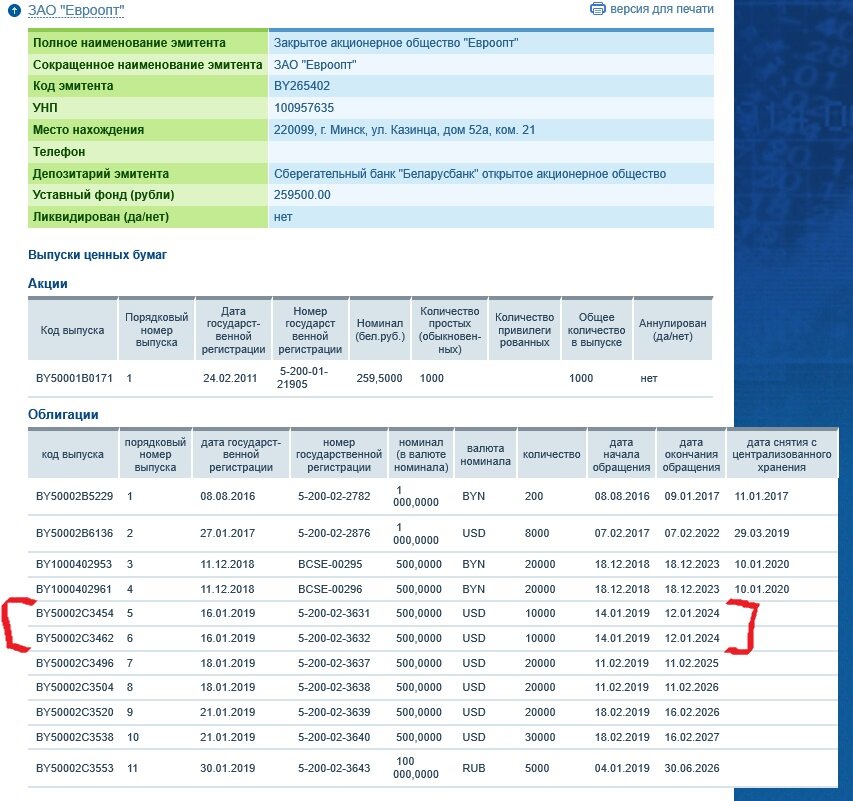The image size is (853, 801).
Task: Select bond code BY50002C3520
Action: pyautogui.click(x=75, y=712)
